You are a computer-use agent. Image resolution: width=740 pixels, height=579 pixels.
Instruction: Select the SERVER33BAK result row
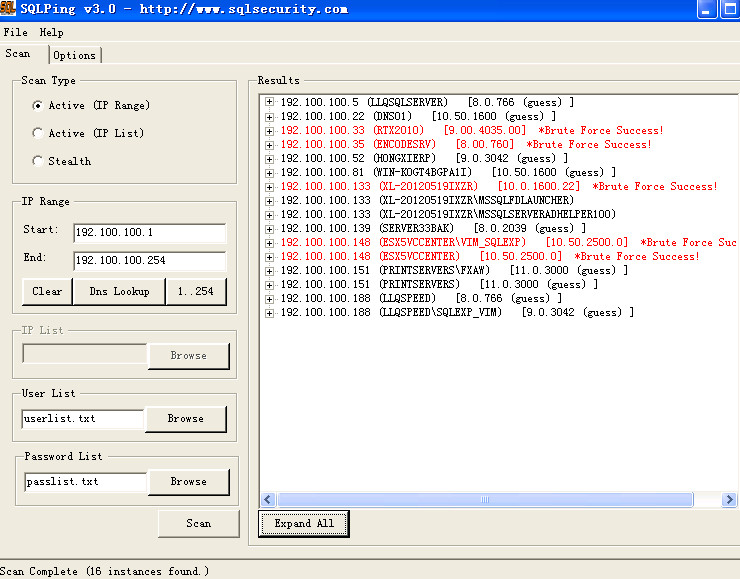pos(433,229)
